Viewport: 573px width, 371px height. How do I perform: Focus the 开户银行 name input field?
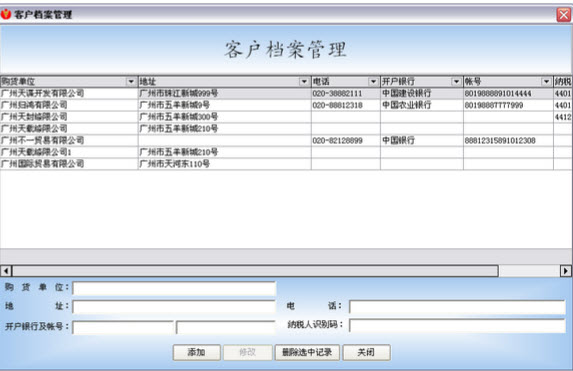123,327
